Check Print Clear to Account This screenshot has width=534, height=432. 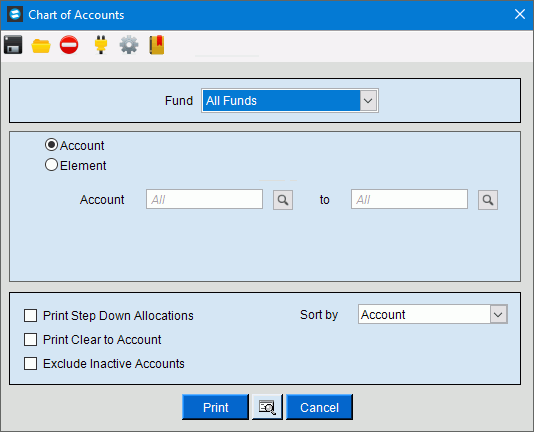(31, 339)
